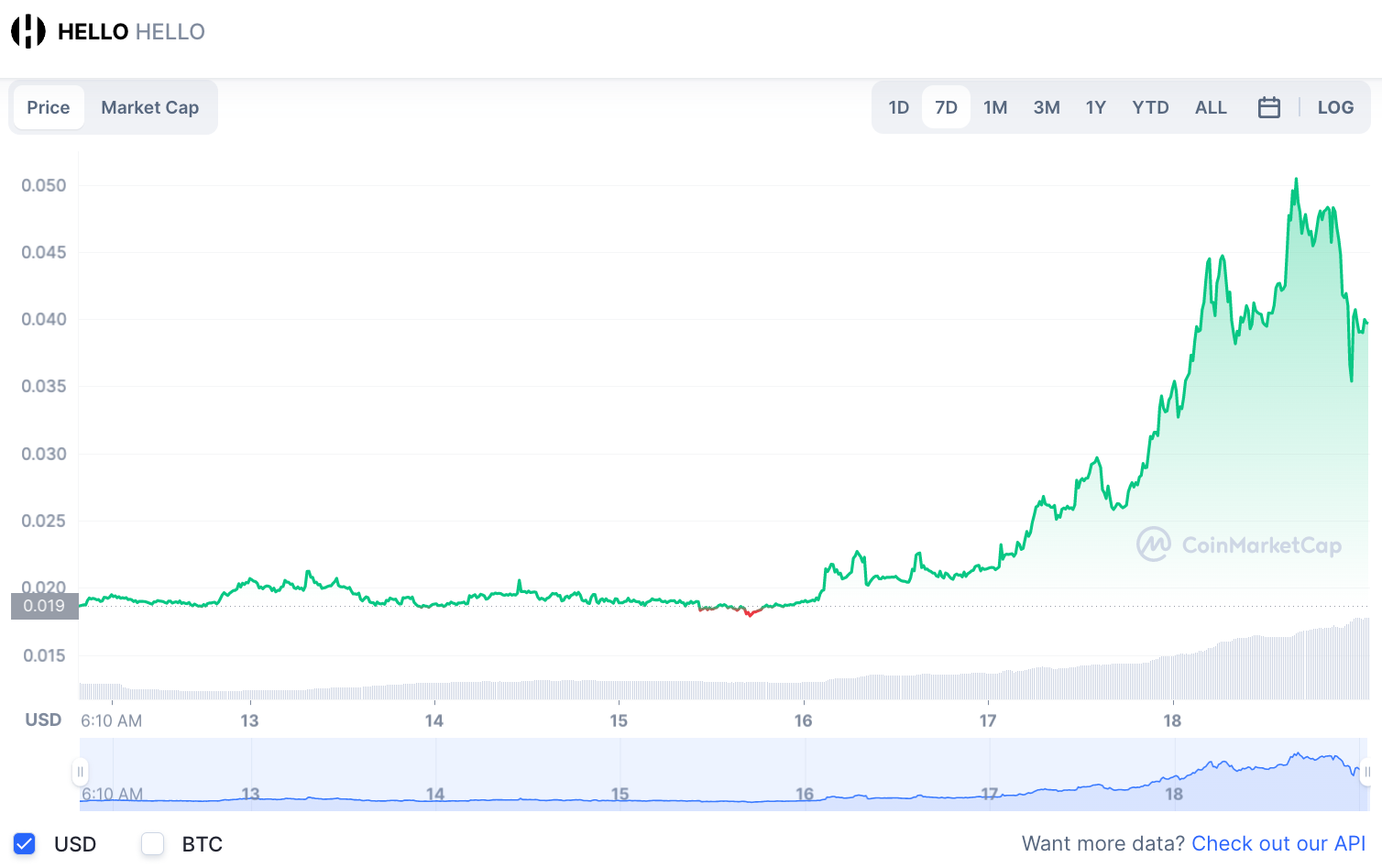This screenshot has width=1382, height=868.
Task: Click the date label 16 on x-axis
Action: [804, 720]
